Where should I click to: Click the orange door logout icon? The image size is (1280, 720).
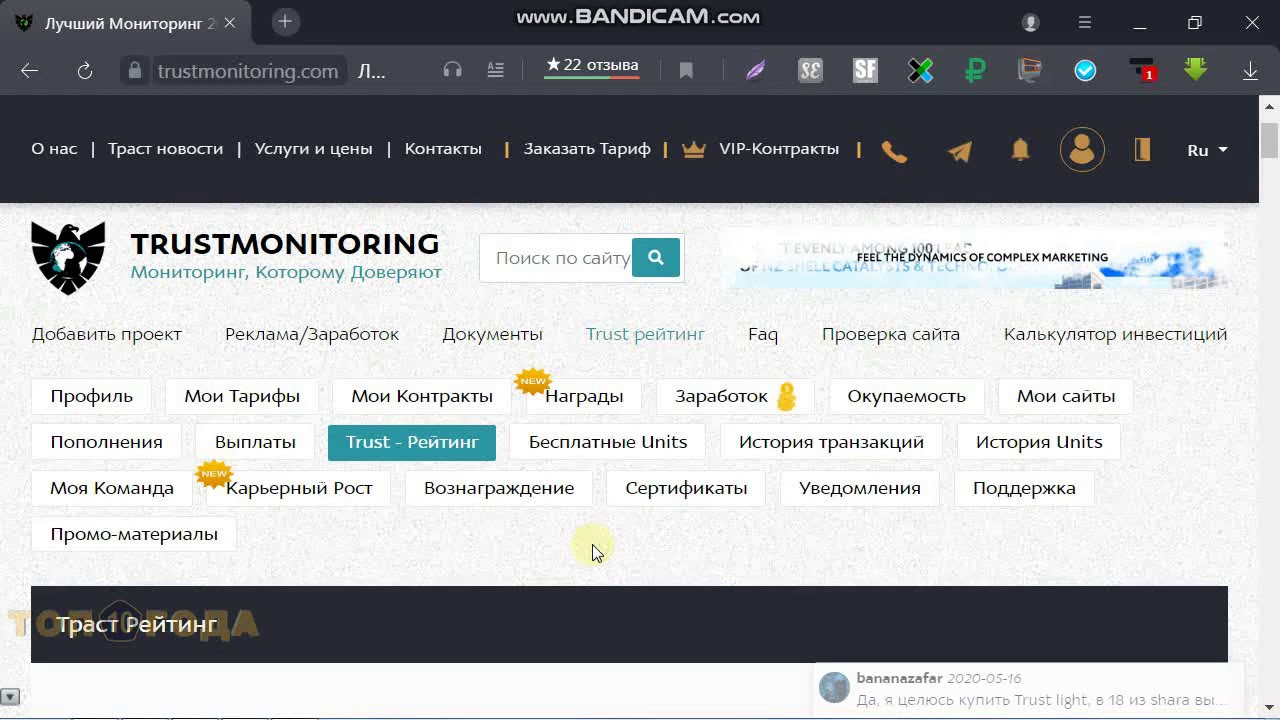coord(1143,150)
